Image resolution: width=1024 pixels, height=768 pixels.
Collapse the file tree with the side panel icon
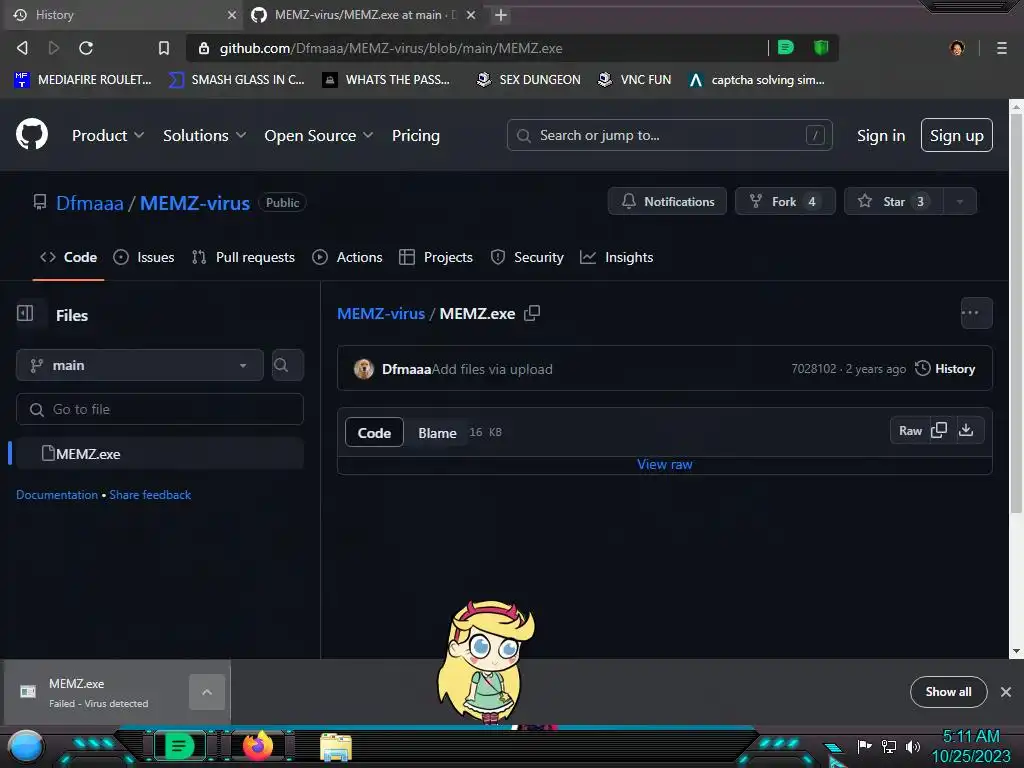point(25,313)
